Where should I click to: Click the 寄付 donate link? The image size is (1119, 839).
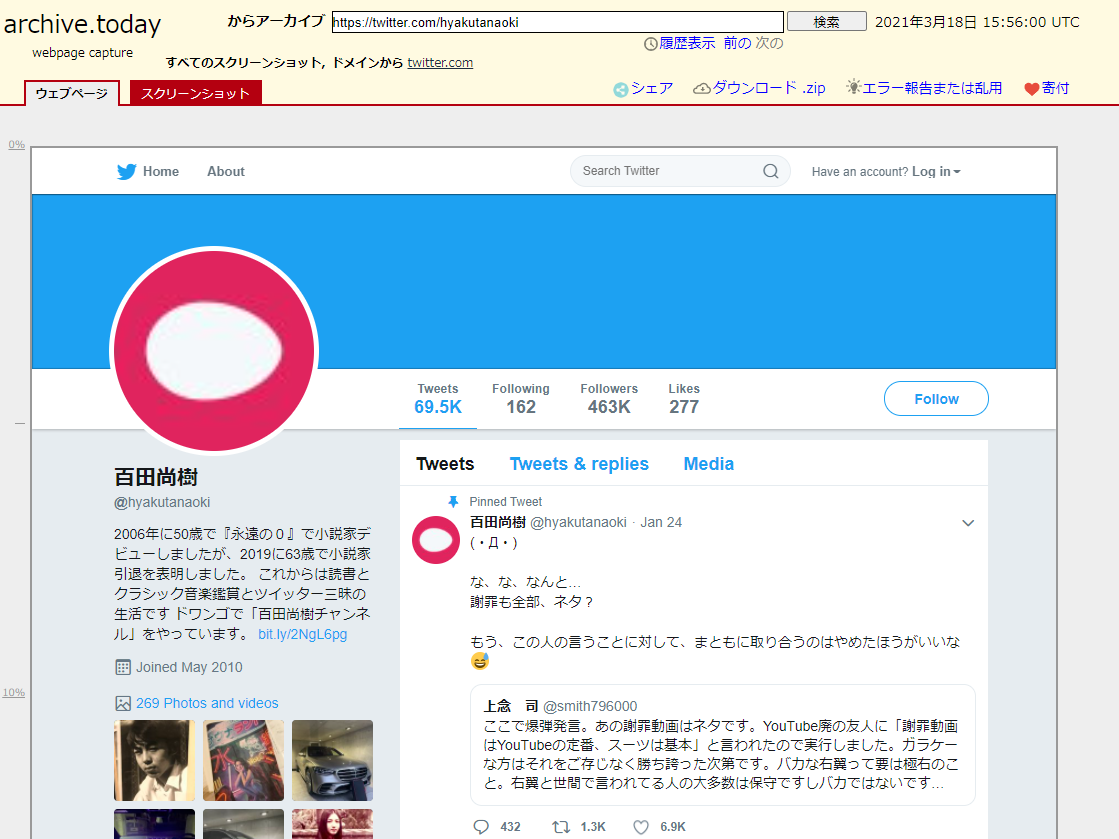click(1055, 88)
